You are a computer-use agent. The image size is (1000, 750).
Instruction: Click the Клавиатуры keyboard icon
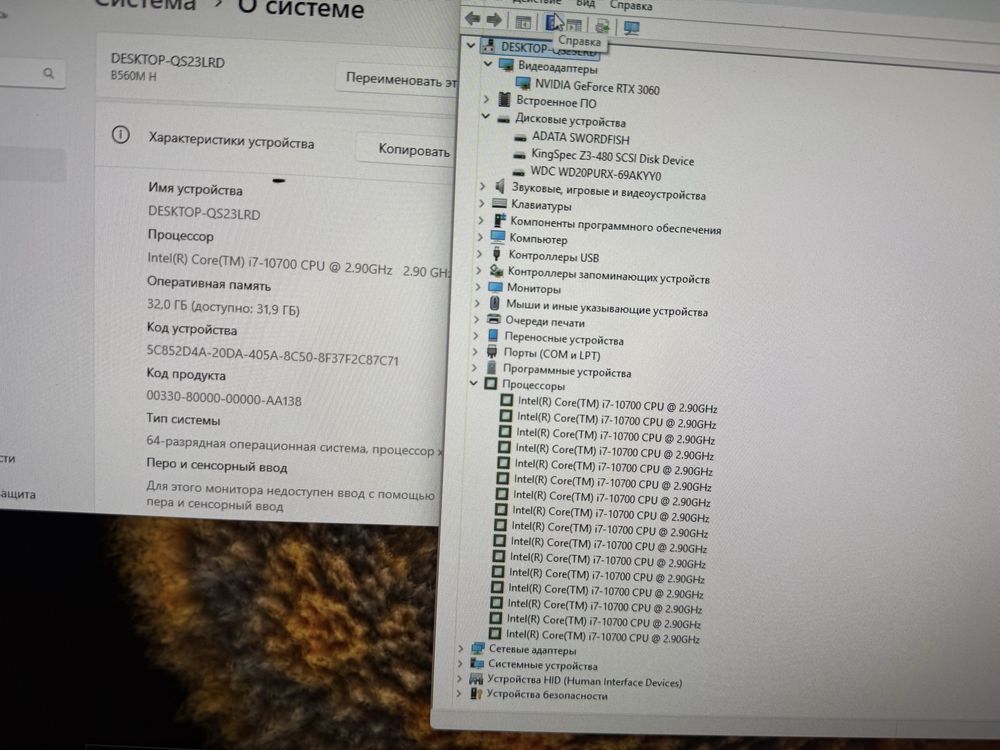(499, 203)
